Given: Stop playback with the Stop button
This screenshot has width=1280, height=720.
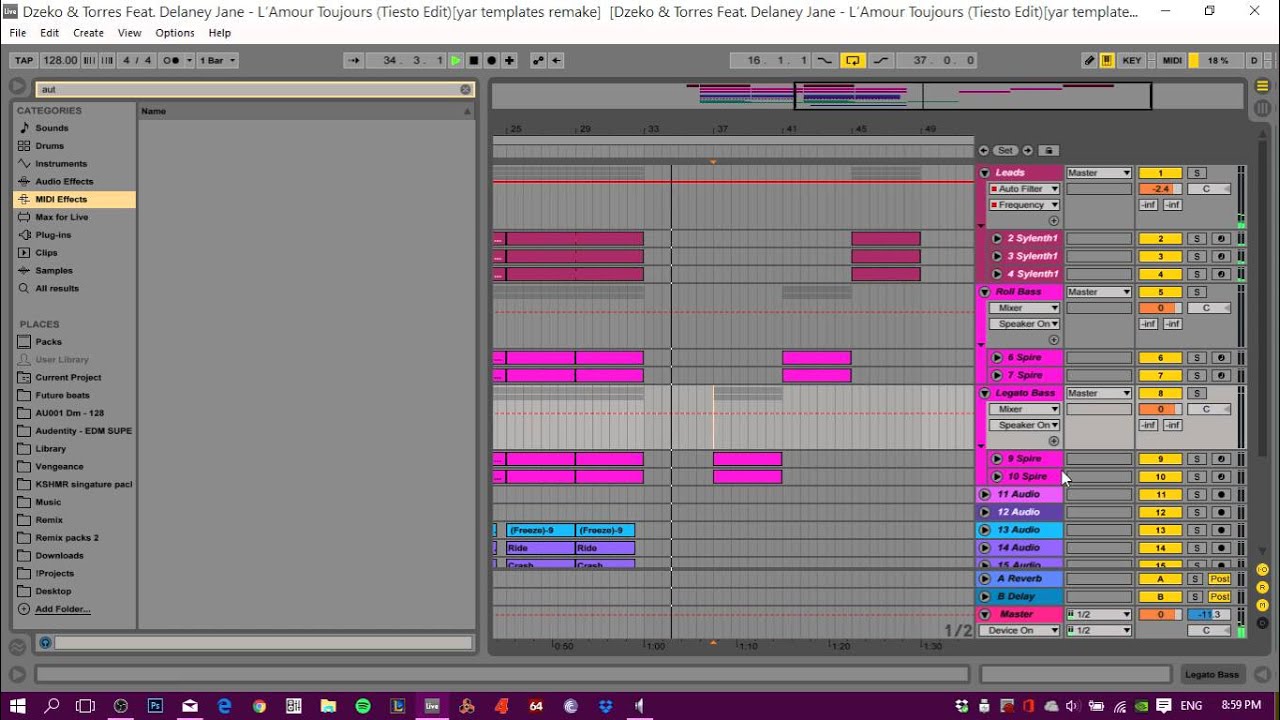Looking at the screenshot, I should pos(474,60).
